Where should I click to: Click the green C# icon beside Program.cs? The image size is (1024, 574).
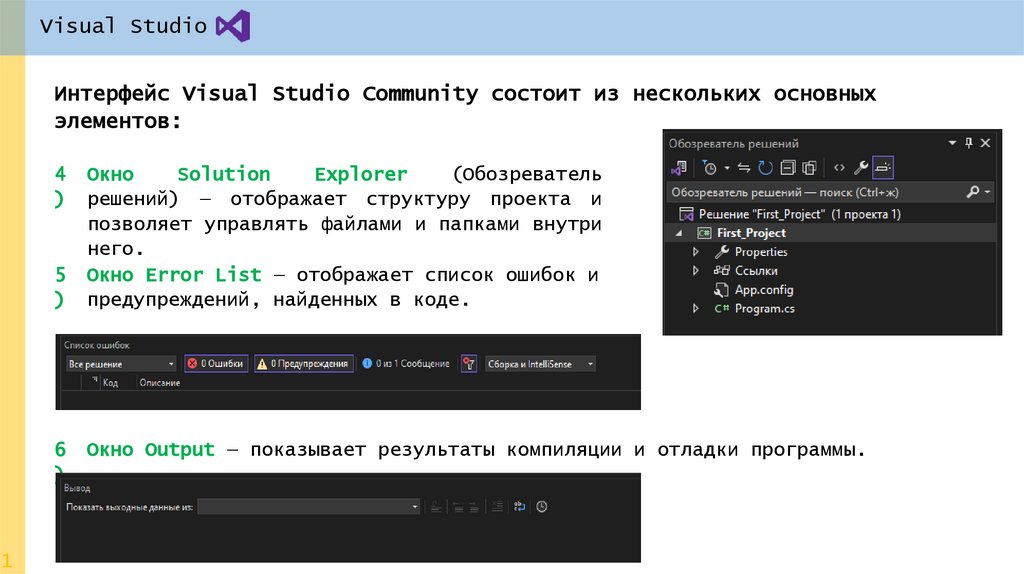(722, 308)
